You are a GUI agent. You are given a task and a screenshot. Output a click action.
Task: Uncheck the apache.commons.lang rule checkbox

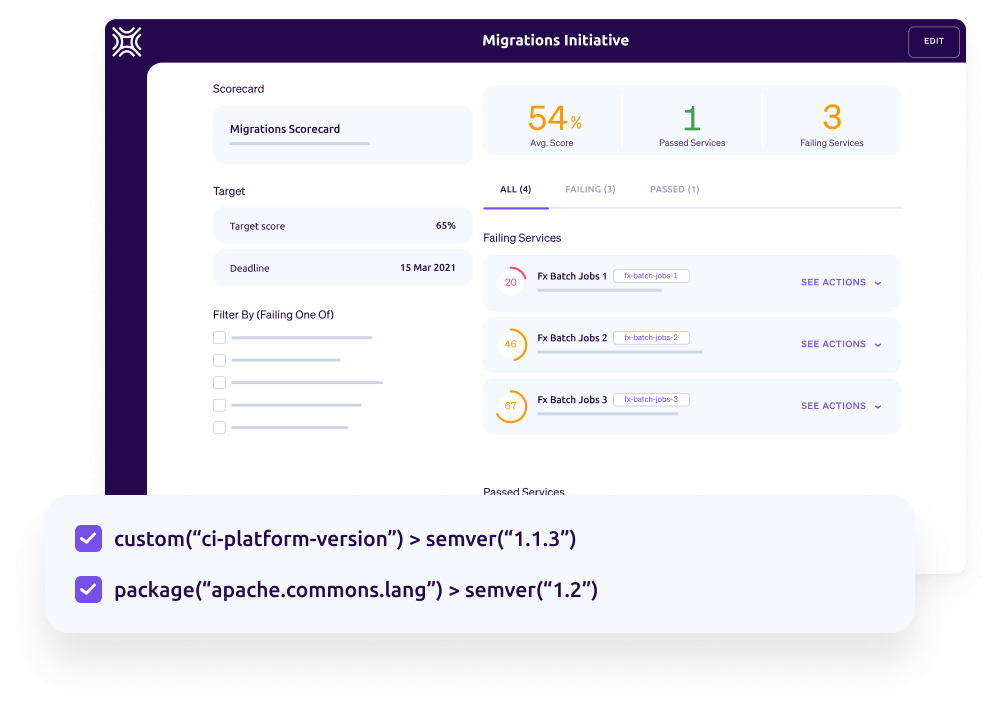[x=88, y=589]
